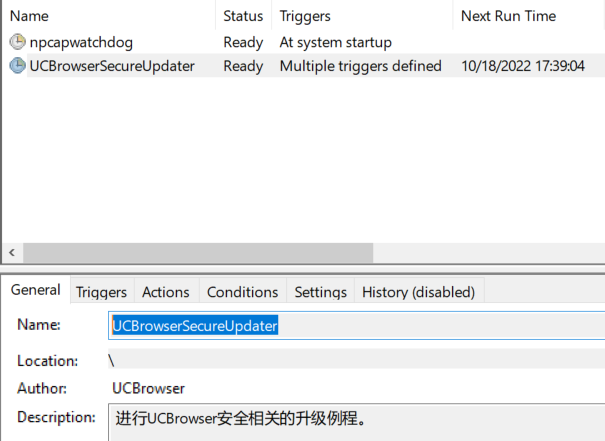Click the left arrow of horizontal scrollbar
Image resolution: width=605 pixels, height=441 pixels.
pyautogui.click(x=12, y=253)
